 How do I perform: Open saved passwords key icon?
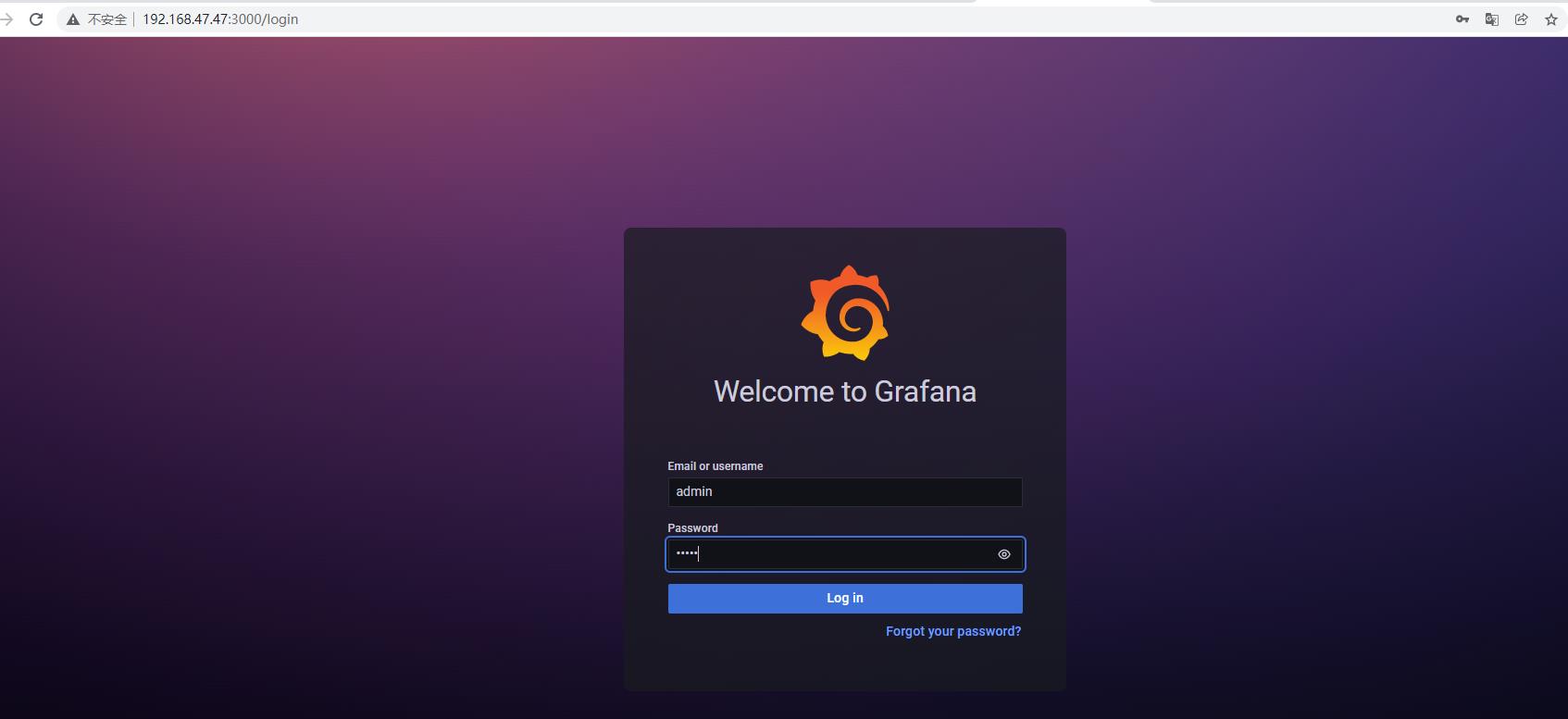click(x=1462, y=19)
